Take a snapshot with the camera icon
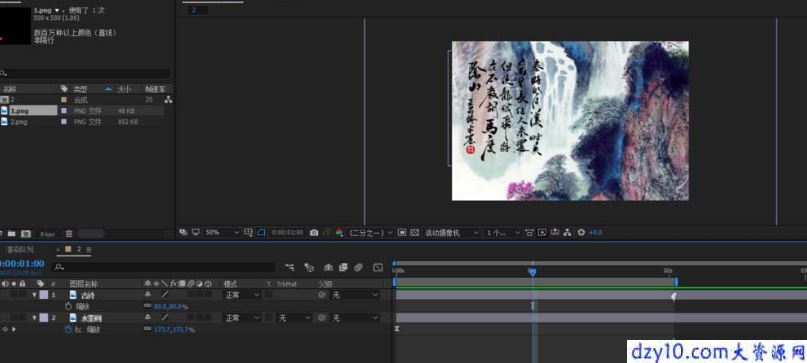 (x=314, y=233)
